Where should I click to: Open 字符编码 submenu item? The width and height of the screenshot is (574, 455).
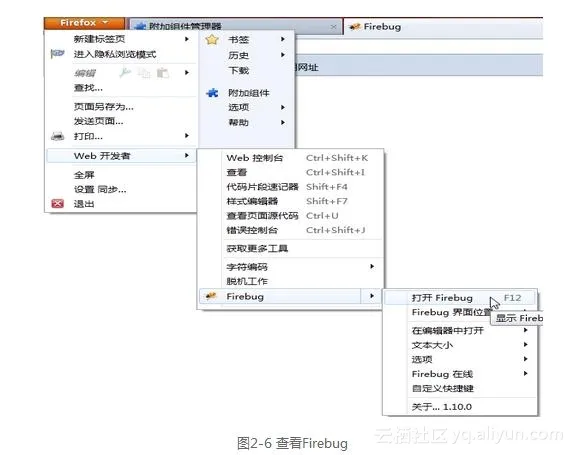[291, 267]
